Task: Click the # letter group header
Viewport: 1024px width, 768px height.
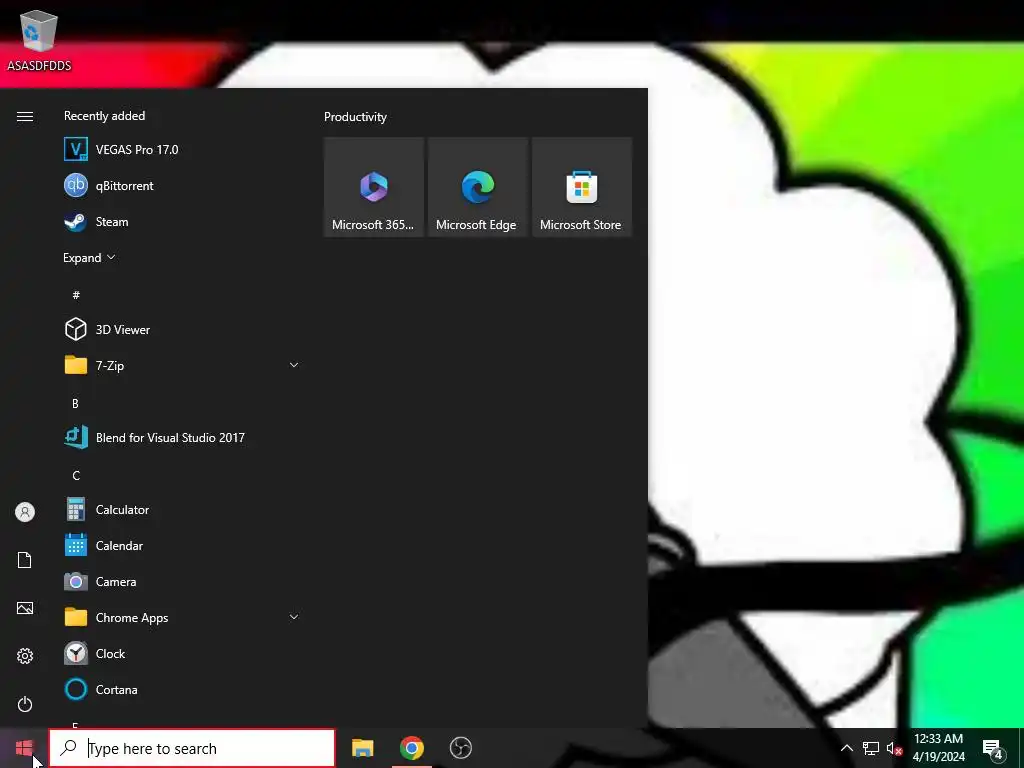Action: click(76, 295)
